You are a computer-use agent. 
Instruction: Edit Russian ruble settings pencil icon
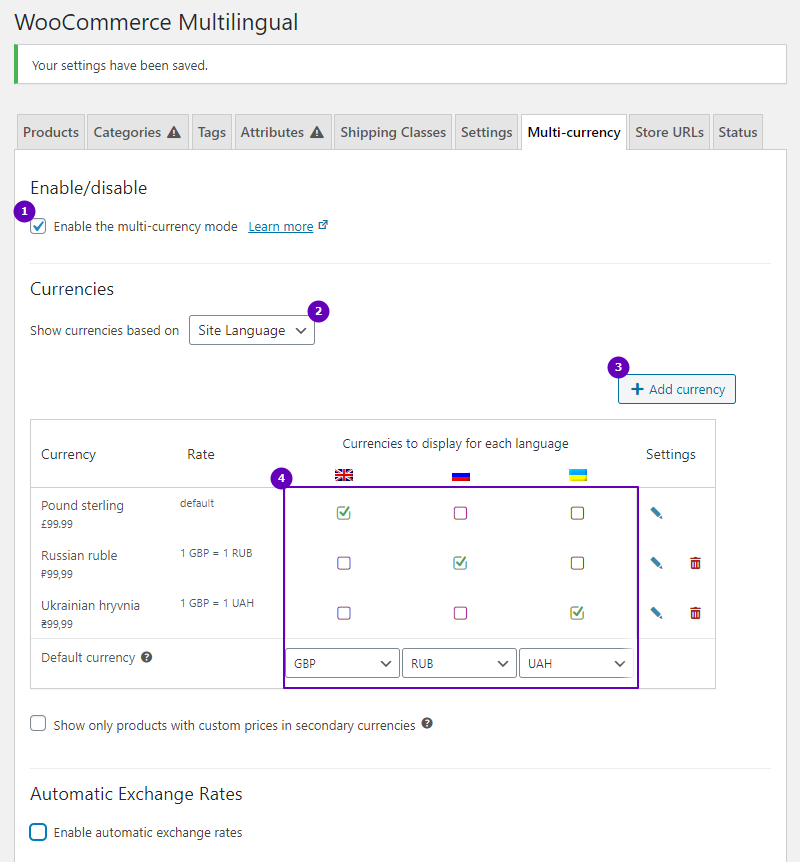[x=656, y=563]
